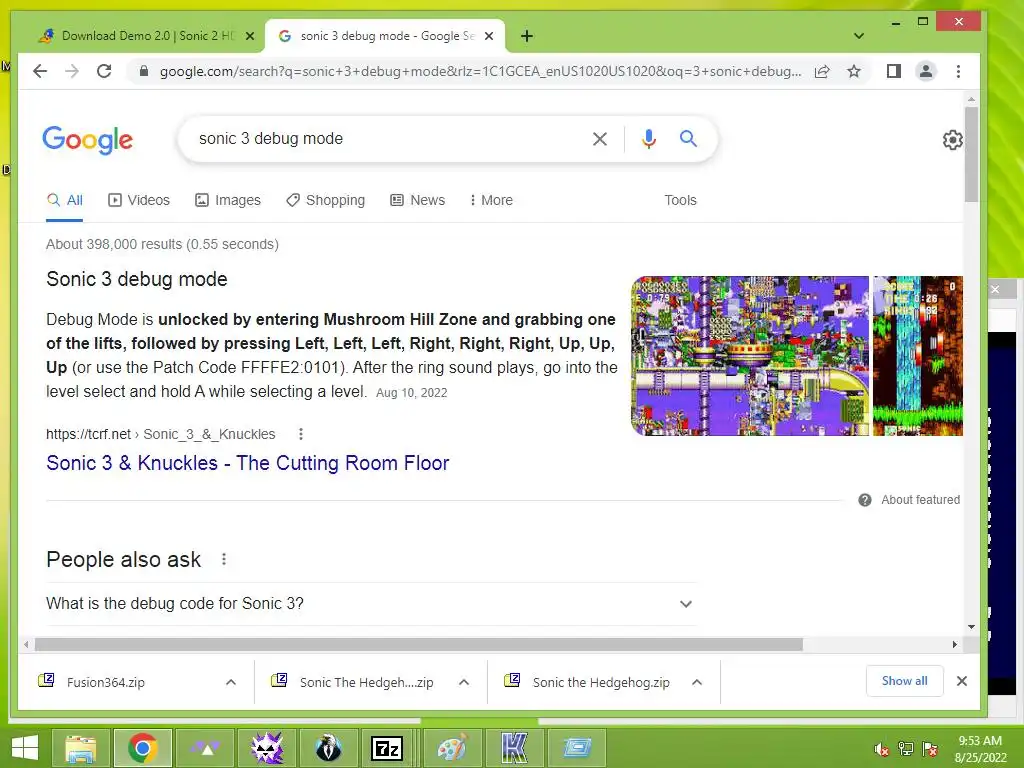The image size is (1024, 768).
Task: Expand options for Sonic the Hedgehog.zip
Action: click(x=697, y=682)
